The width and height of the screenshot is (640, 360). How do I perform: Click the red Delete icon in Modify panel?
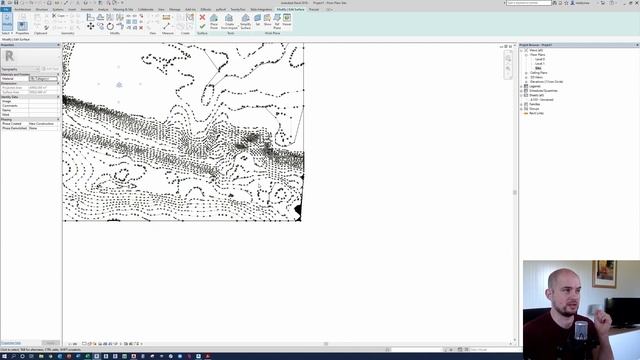coord(141,28)
